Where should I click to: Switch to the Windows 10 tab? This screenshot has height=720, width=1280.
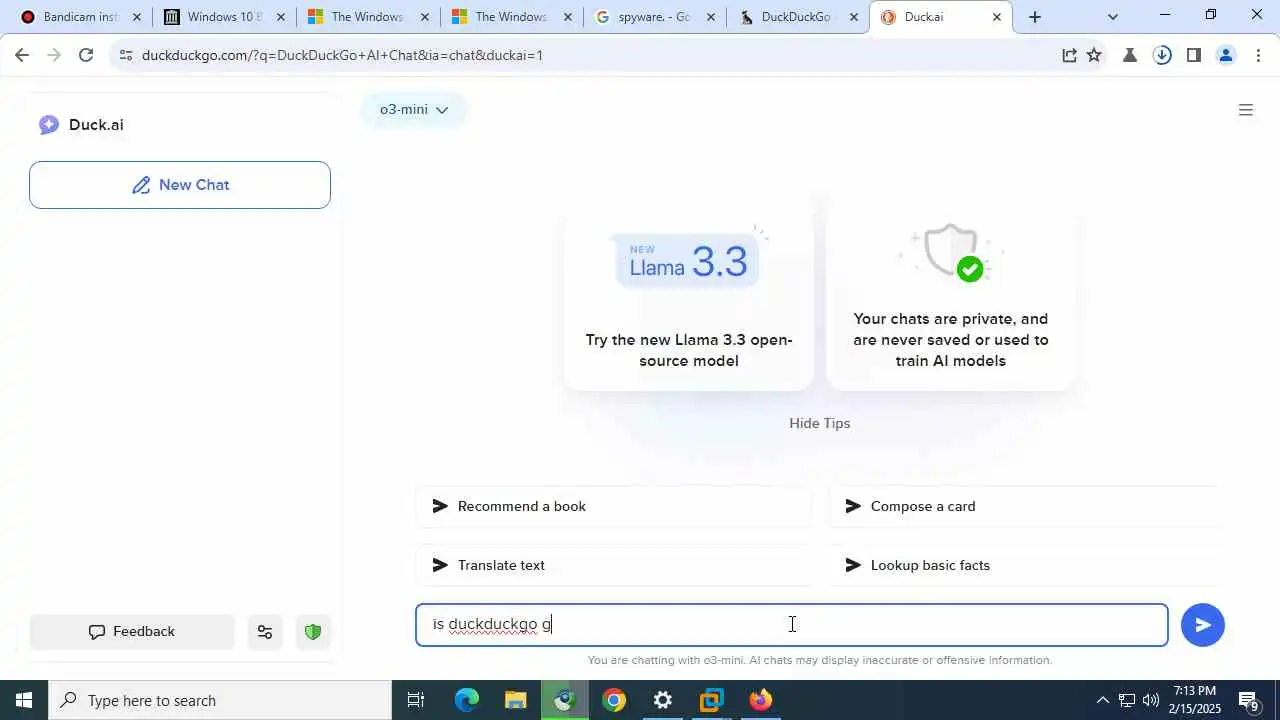pyautogui.click(x=224, y=17)
